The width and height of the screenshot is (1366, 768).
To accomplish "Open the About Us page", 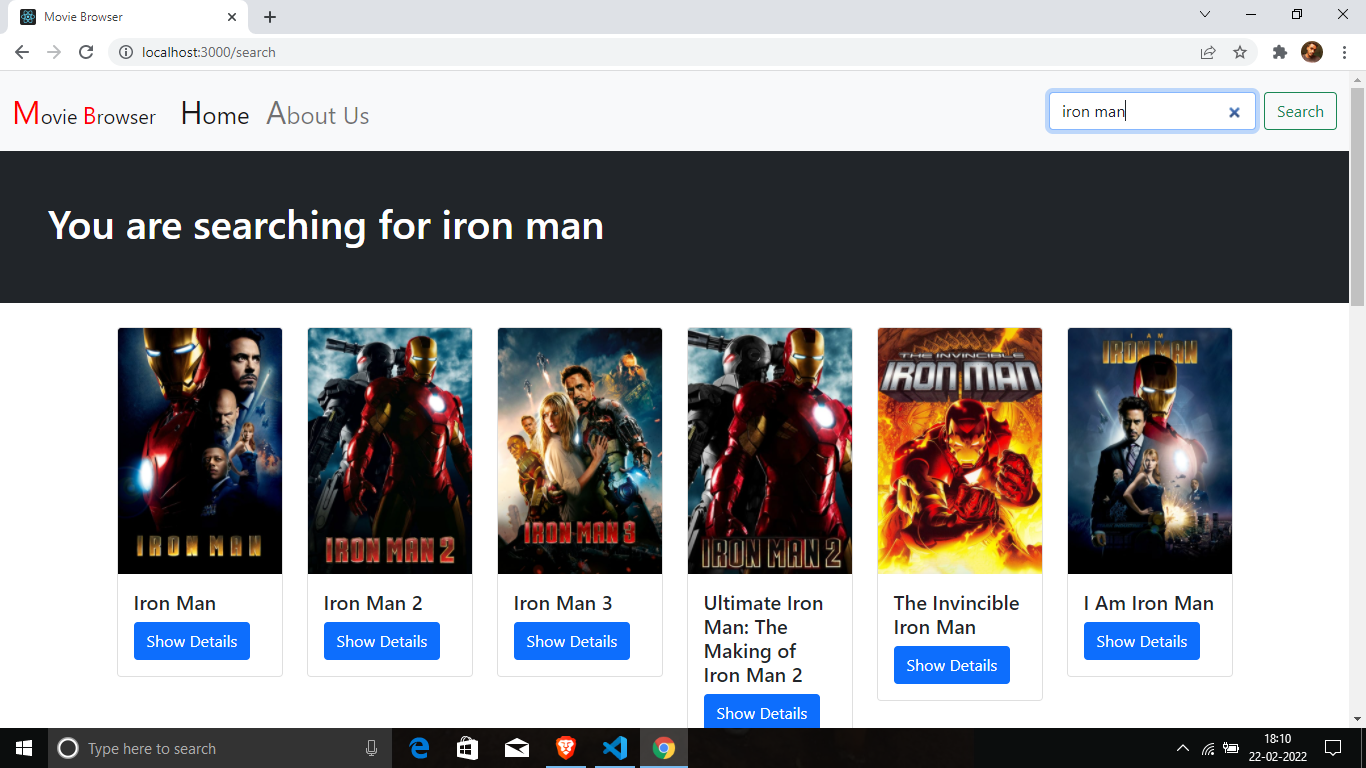I will click(x=317, y=114).
